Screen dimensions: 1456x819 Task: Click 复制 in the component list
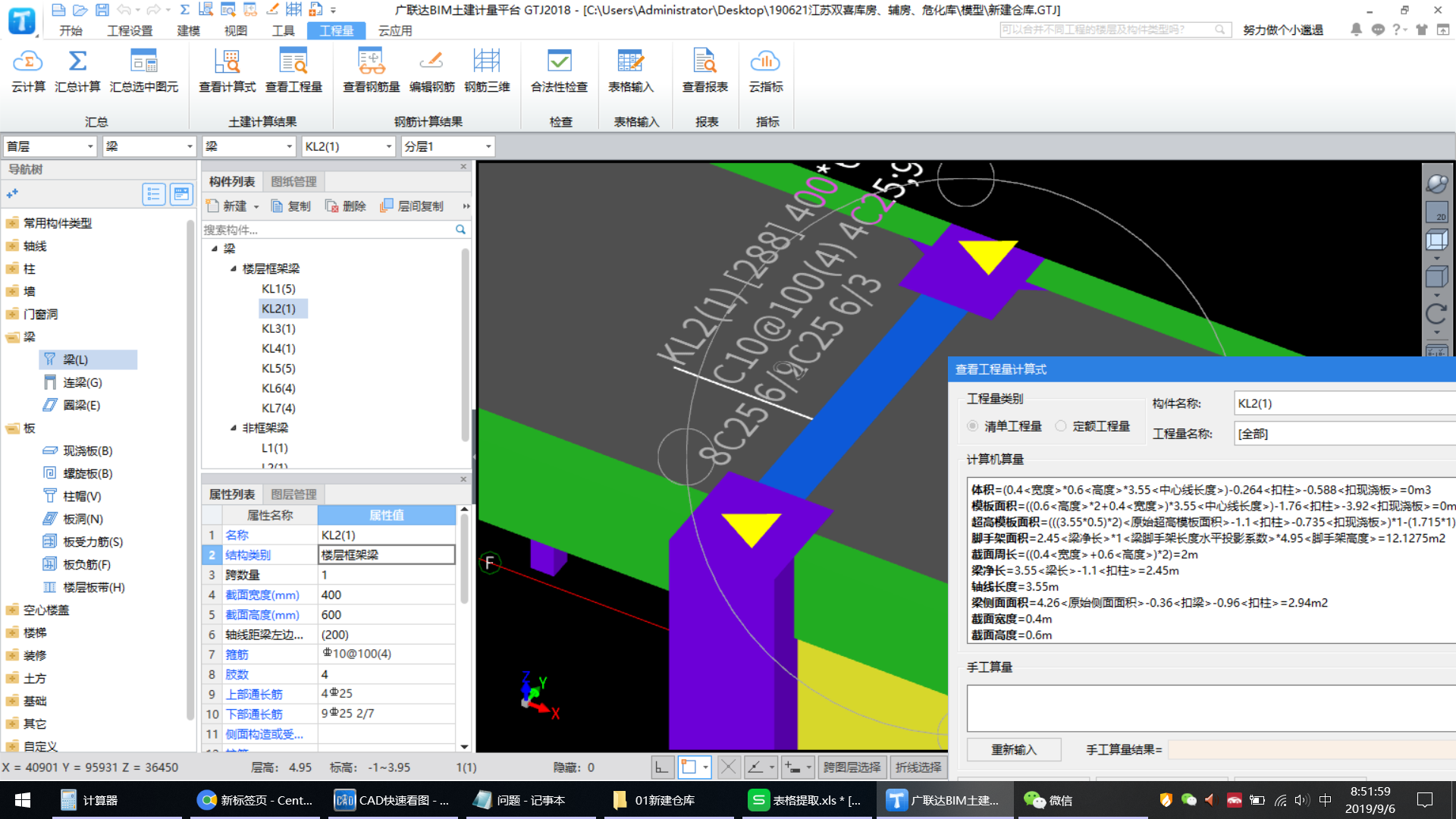click(291, 206)
